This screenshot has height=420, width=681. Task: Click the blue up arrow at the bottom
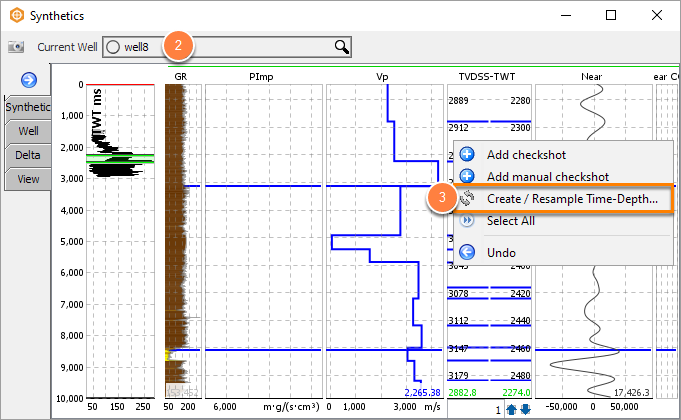[511, 409]
